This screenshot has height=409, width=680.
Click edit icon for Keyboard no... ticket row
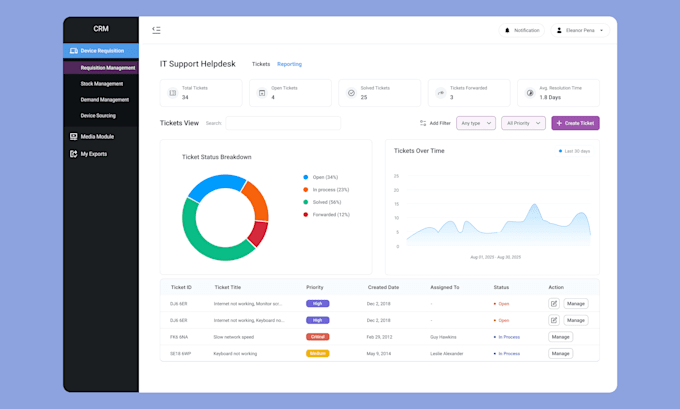(554, 320)
